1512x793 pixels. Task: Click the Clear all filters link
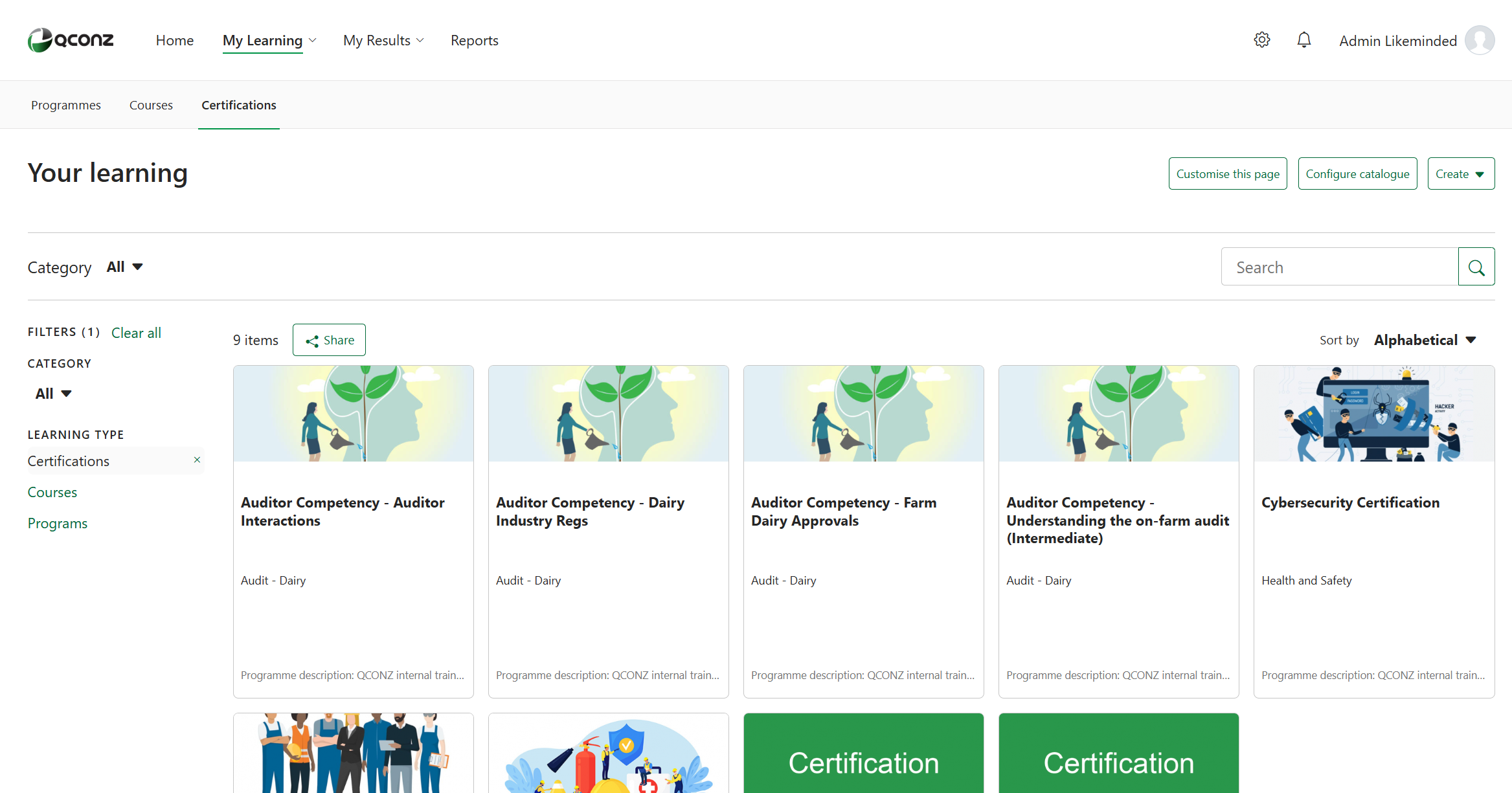[x=136, y=333]
